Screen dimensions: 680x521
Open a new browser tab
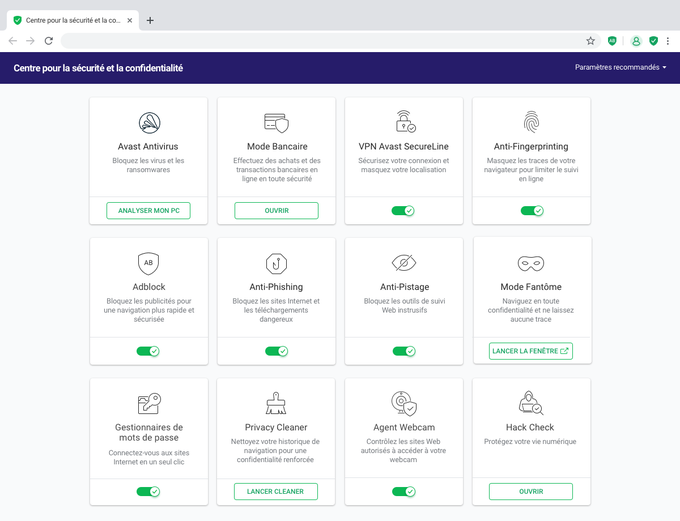[x=150, y=20]
